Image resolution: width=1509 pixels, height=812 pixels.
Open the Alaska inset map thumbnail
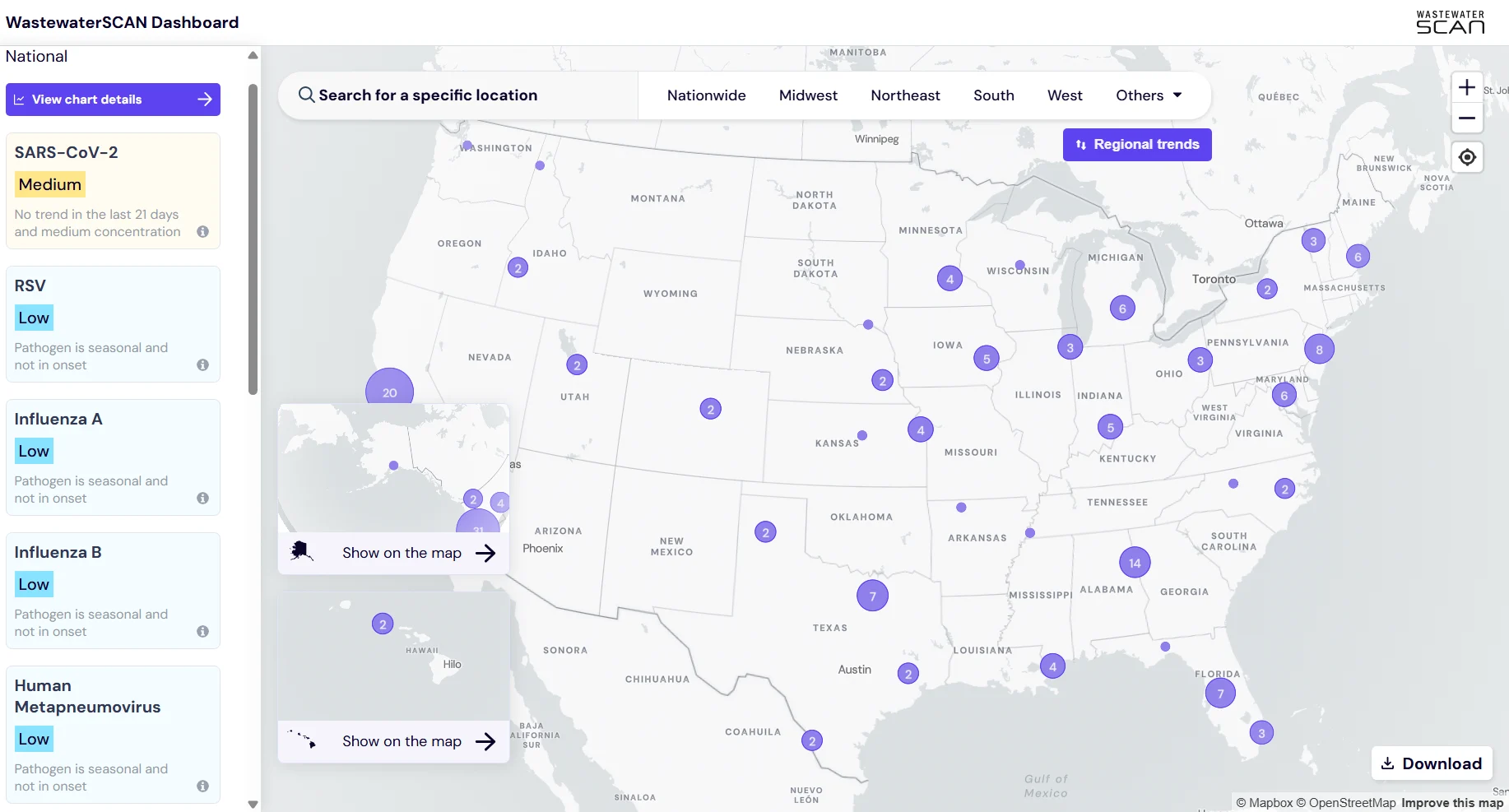pos(393,468)
